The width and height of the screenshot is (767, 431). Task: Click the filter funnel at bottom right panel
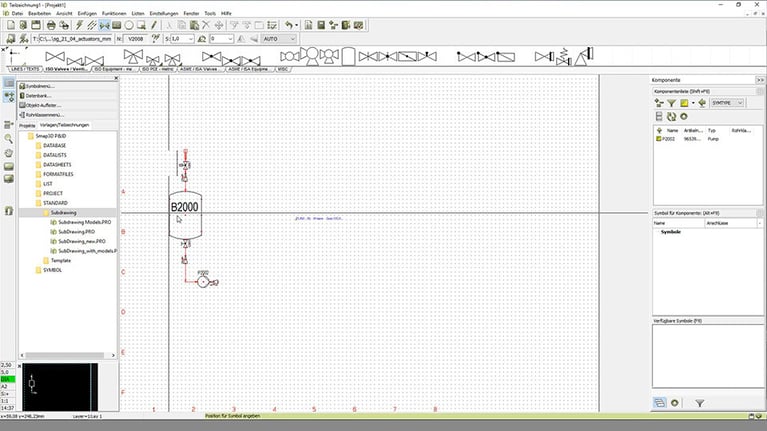[x=699, y=403]
